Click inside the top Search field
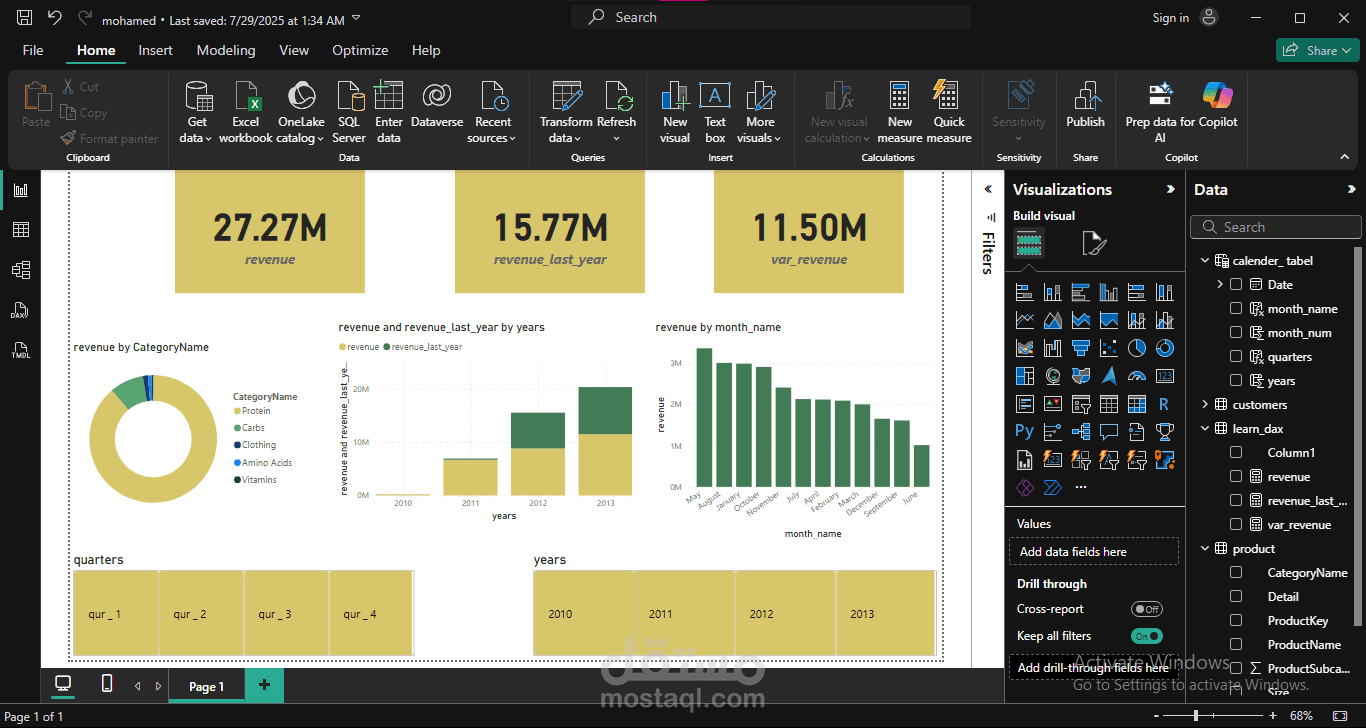 [770, 16]
